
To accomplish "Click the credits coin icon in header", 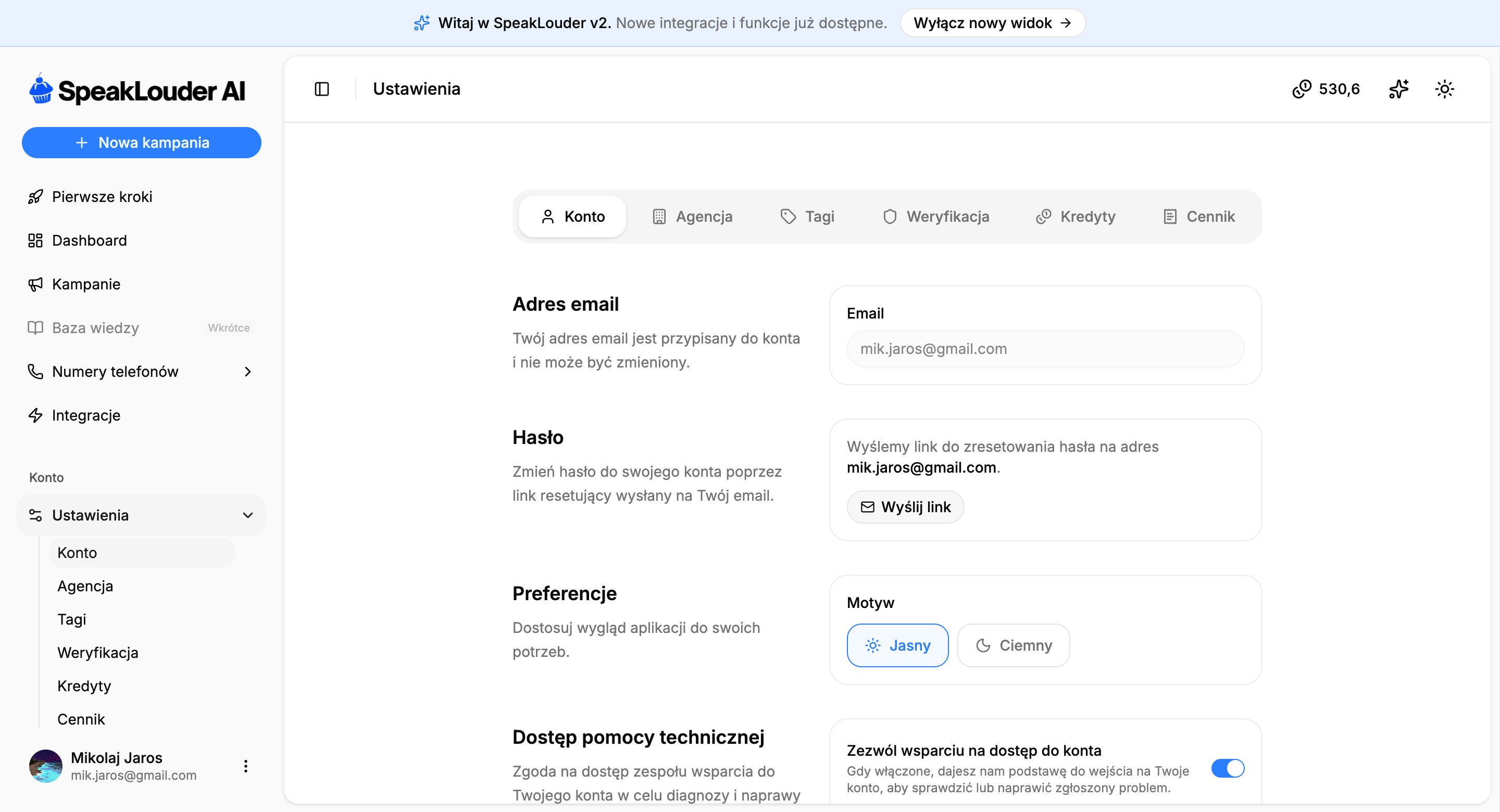I will [x=1302, y=89].
